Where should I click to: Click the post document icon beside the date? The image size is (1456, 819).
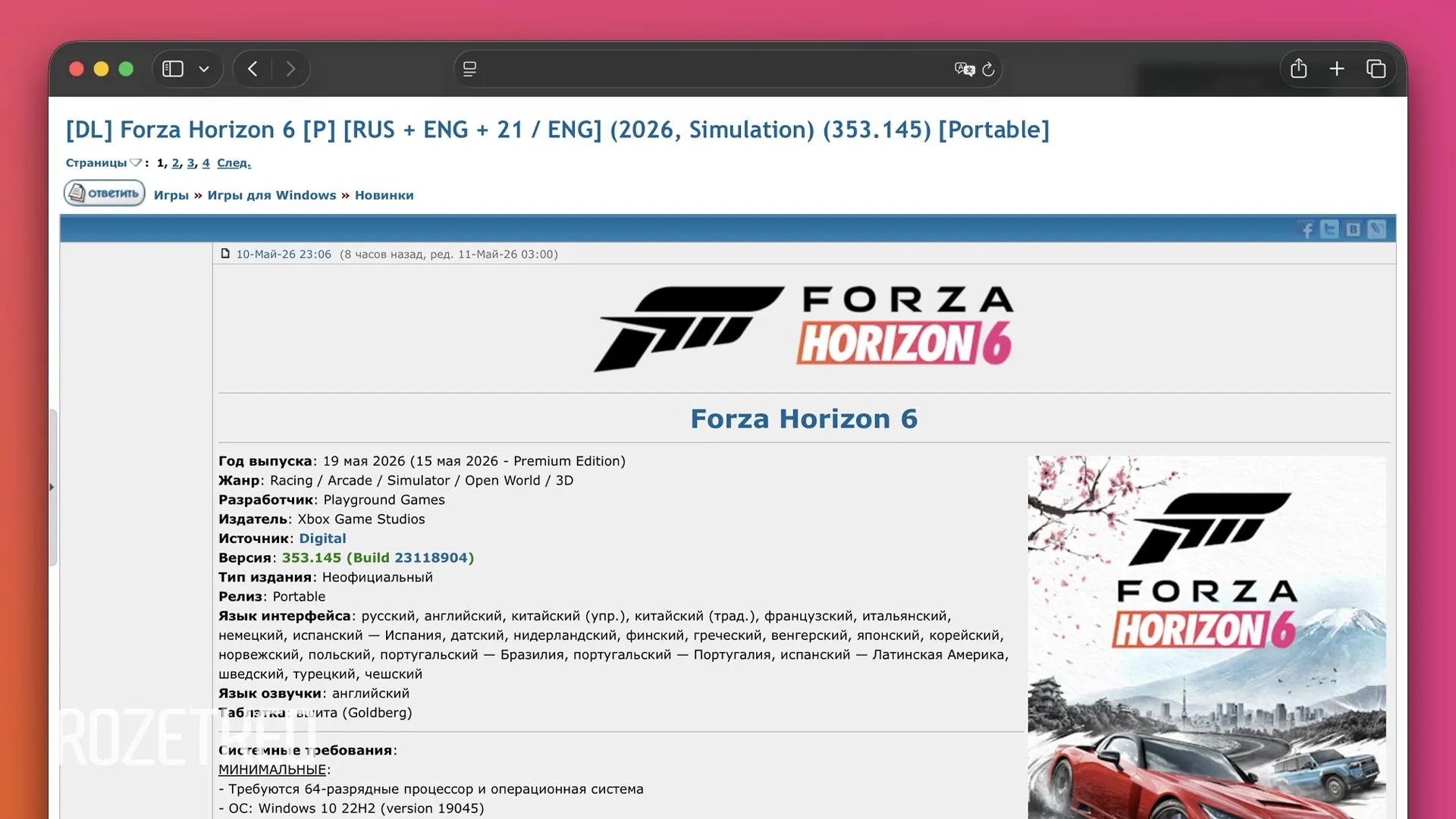[225, 253]
